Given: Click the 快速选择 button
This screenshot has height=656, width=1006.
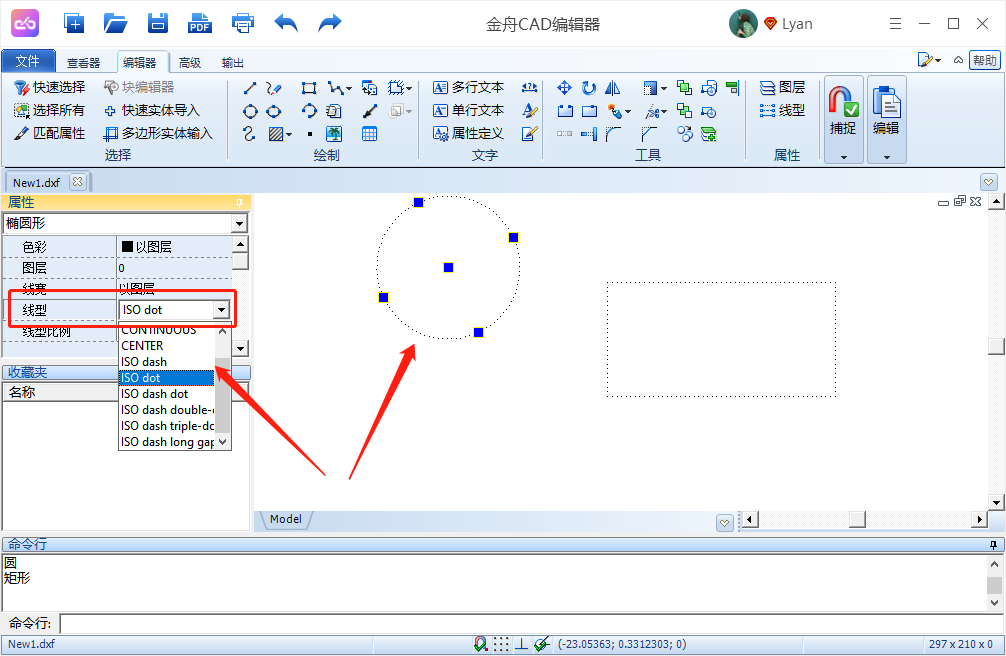Looking at the screenshot, I should [49, 87].
